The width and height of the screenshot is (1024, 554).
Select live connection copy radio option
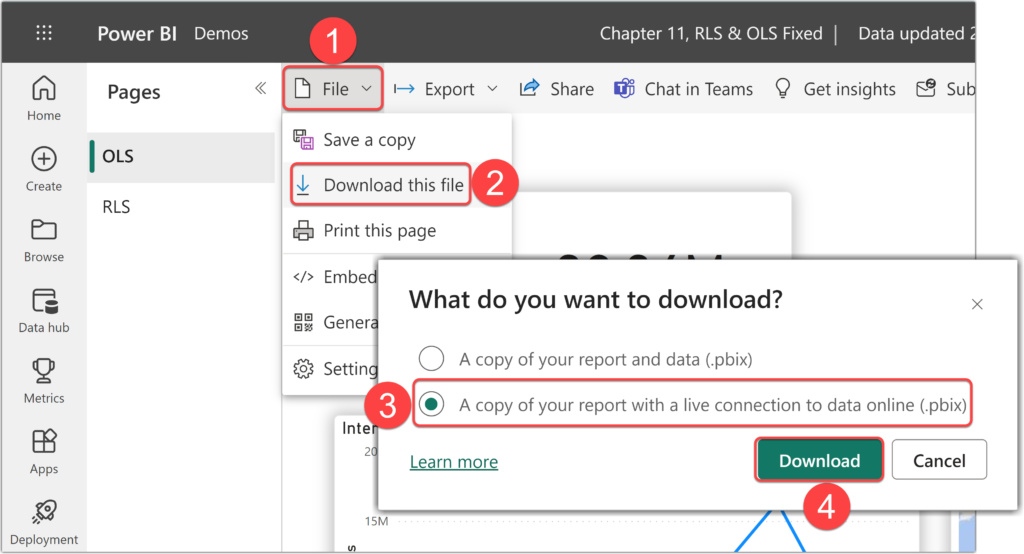432,404
